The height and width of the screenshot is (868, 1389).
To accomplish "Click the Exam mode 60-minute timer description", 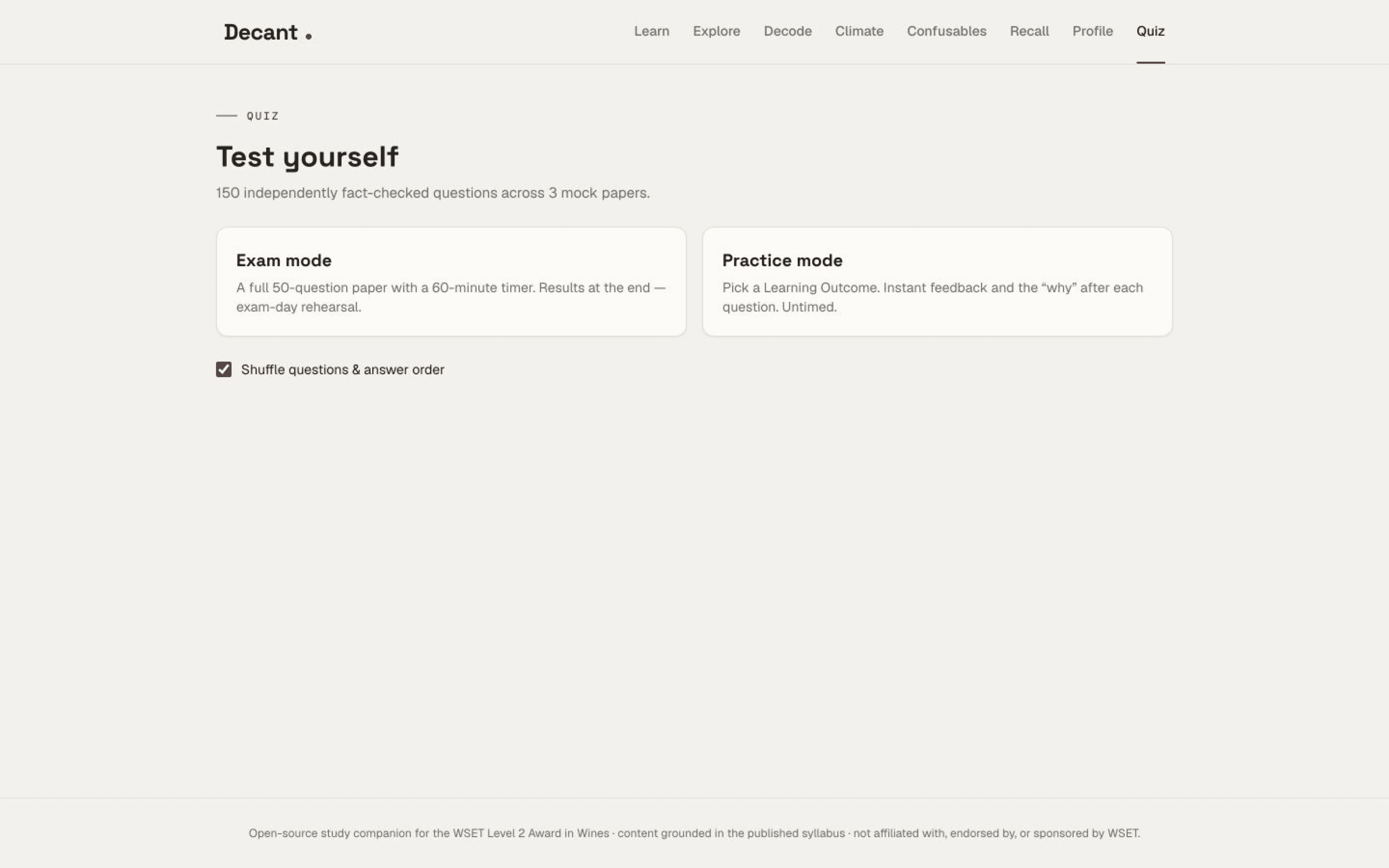I will (x=451, y=297).
